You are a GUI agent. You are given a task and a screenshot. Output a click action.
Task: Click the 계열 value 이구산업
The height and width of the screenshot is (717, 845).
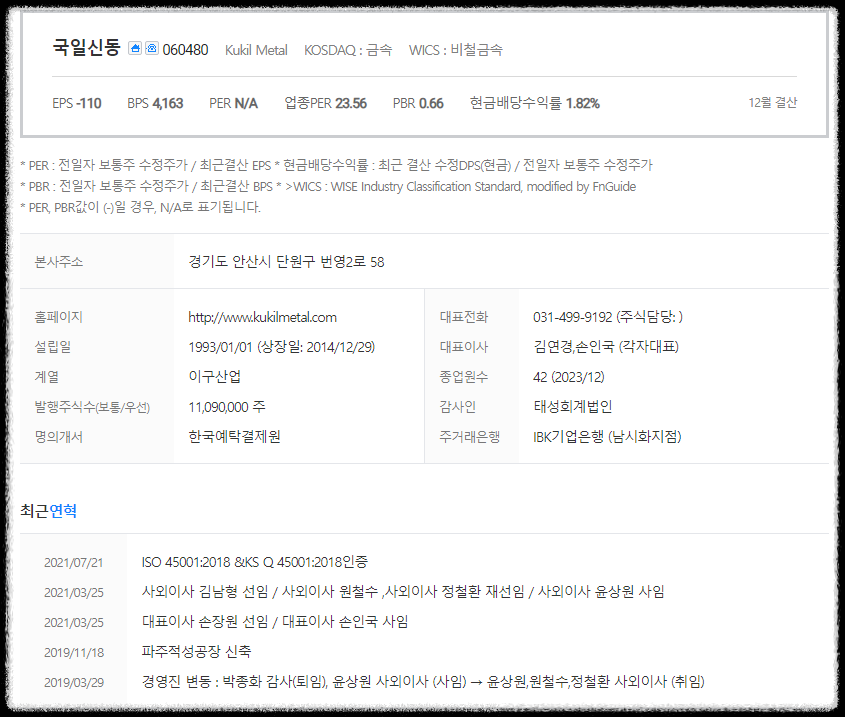point(214,376)
